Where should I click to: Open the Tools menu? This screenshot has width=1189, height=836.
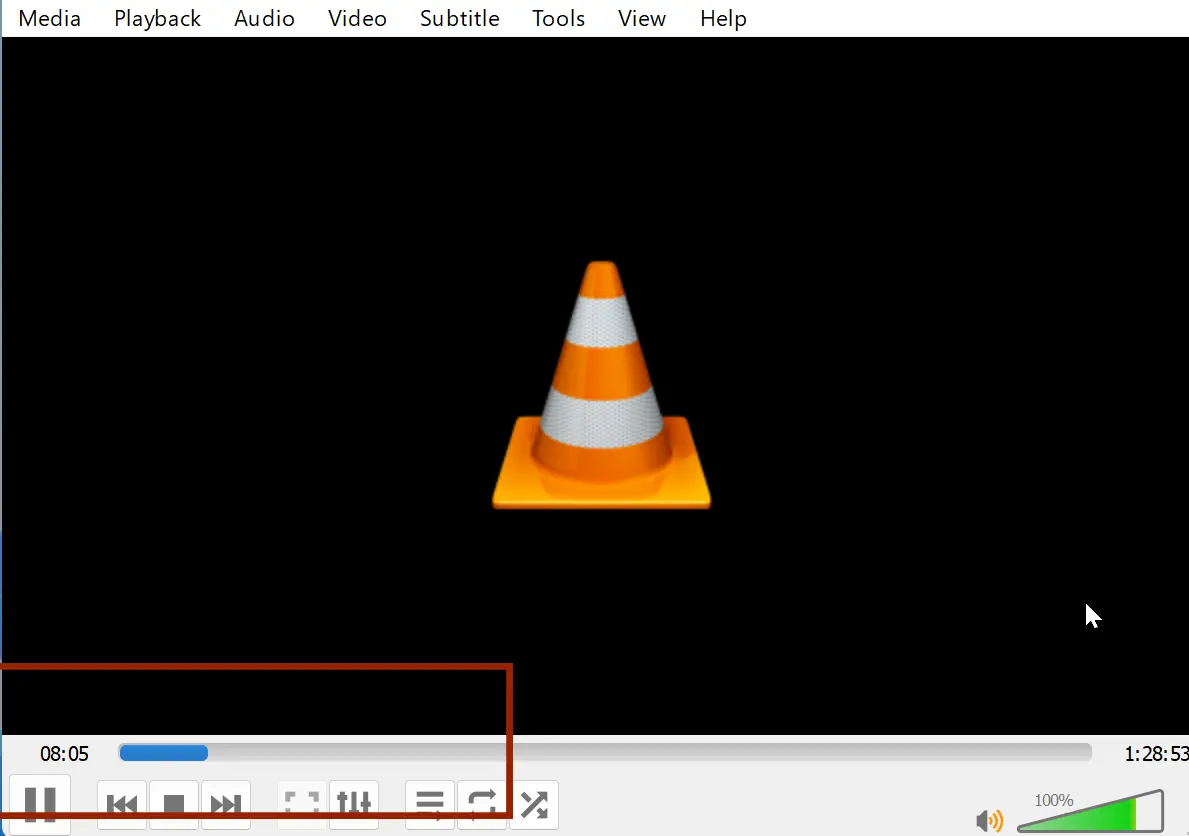click(x=558, y=18)
